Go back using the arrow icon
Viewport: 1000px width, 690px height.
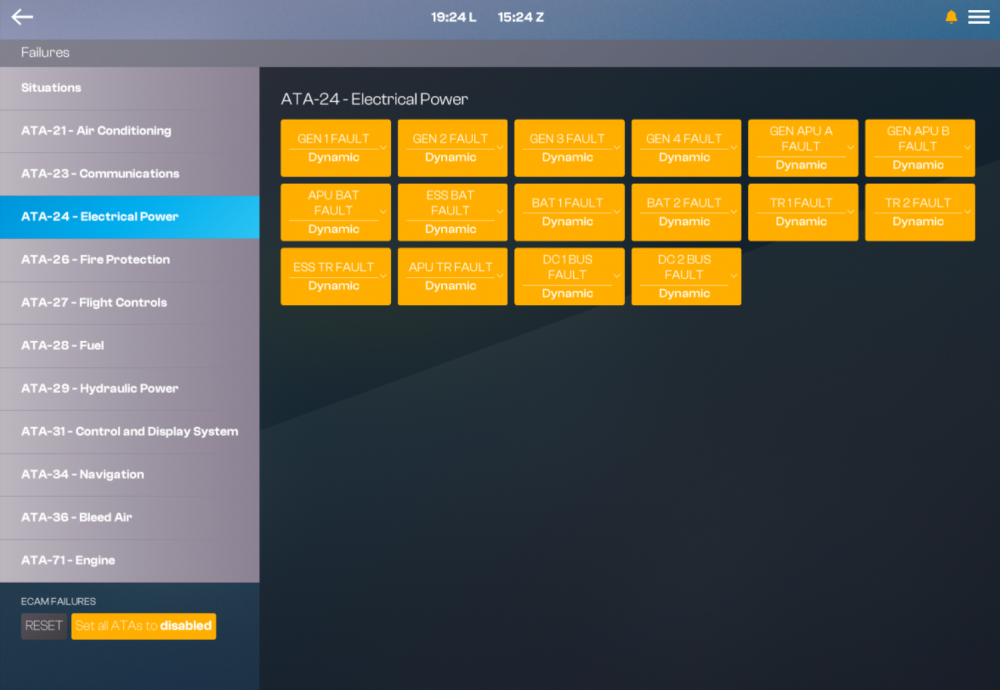pos(22,17)
